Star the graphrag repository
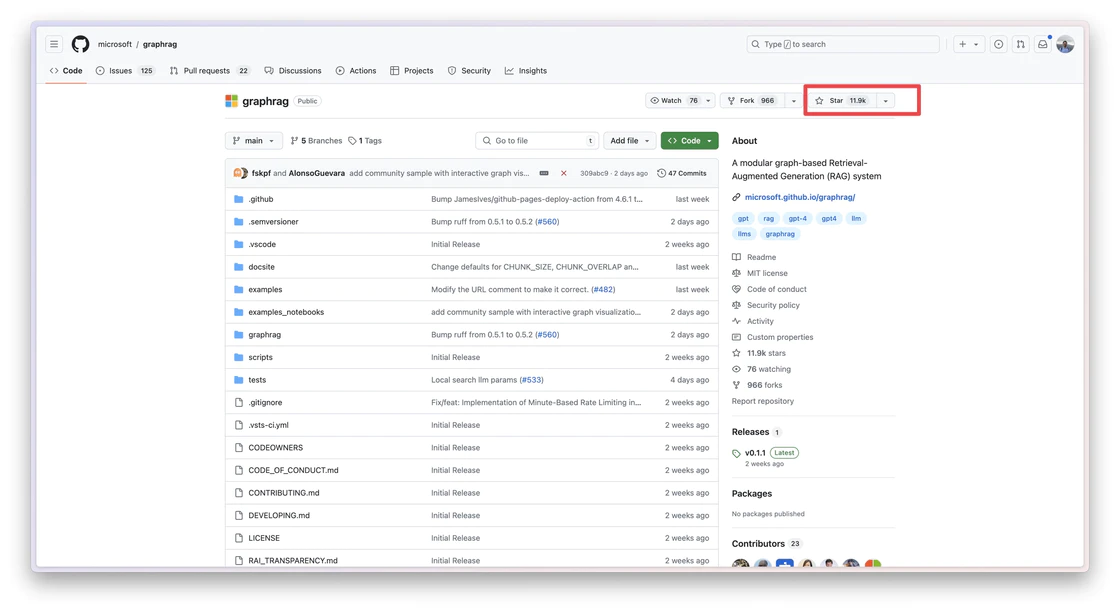 point(841,101)
